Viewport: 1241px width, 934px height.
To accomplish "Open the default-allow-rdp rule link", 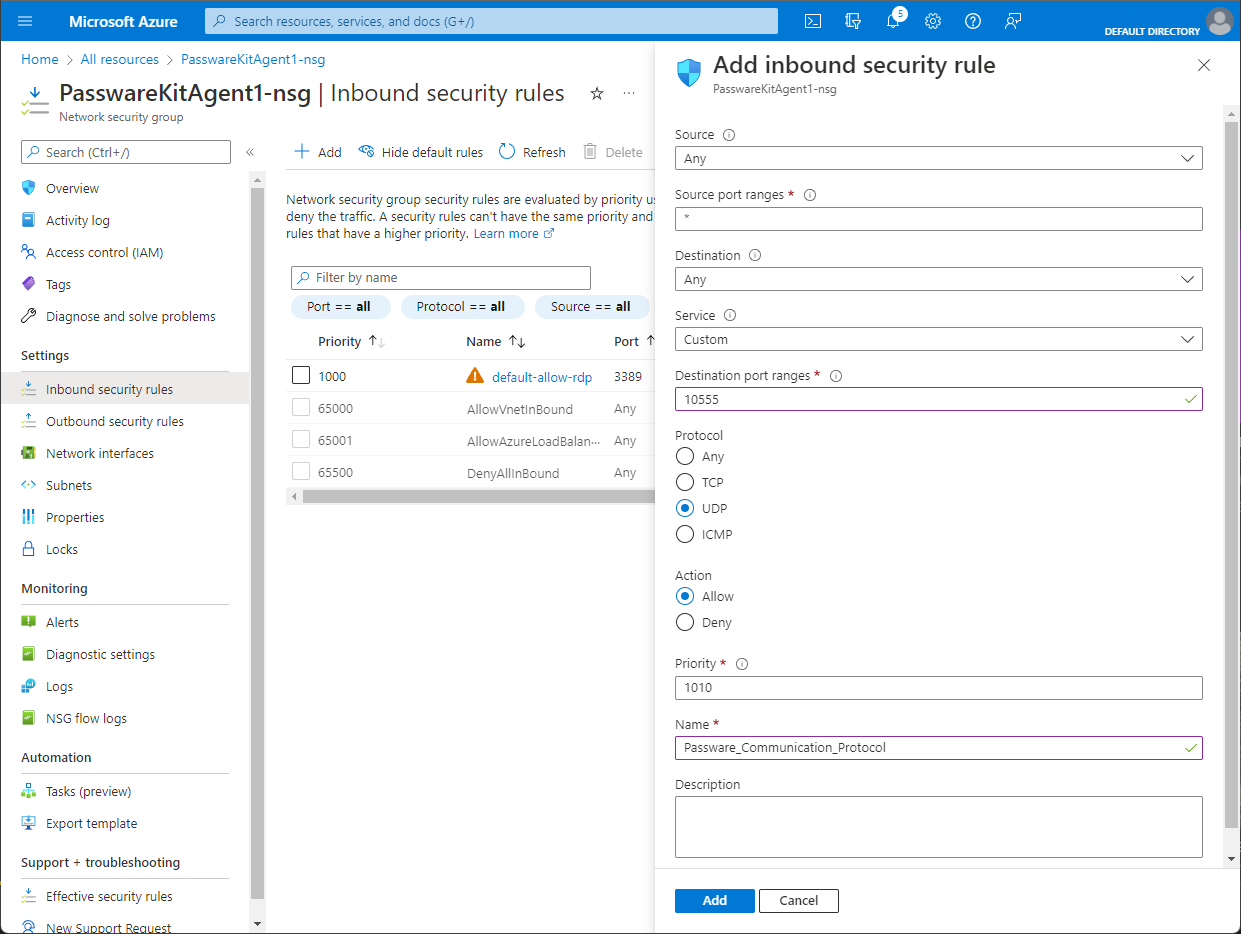I will click(542, 377).
